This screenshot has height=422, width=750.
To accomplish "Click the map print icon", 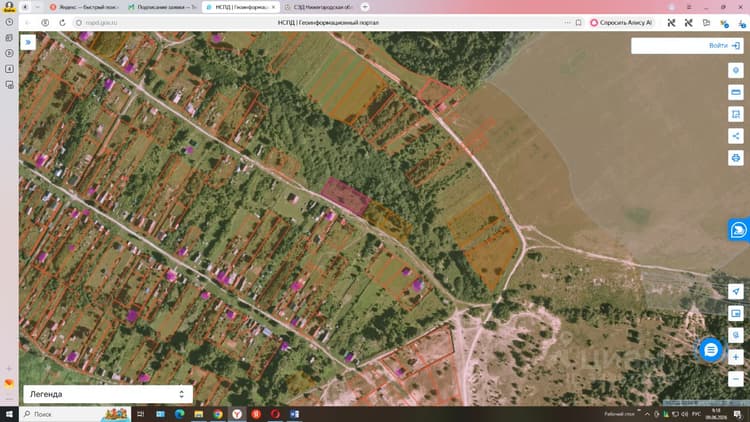I will click(736, 158).
